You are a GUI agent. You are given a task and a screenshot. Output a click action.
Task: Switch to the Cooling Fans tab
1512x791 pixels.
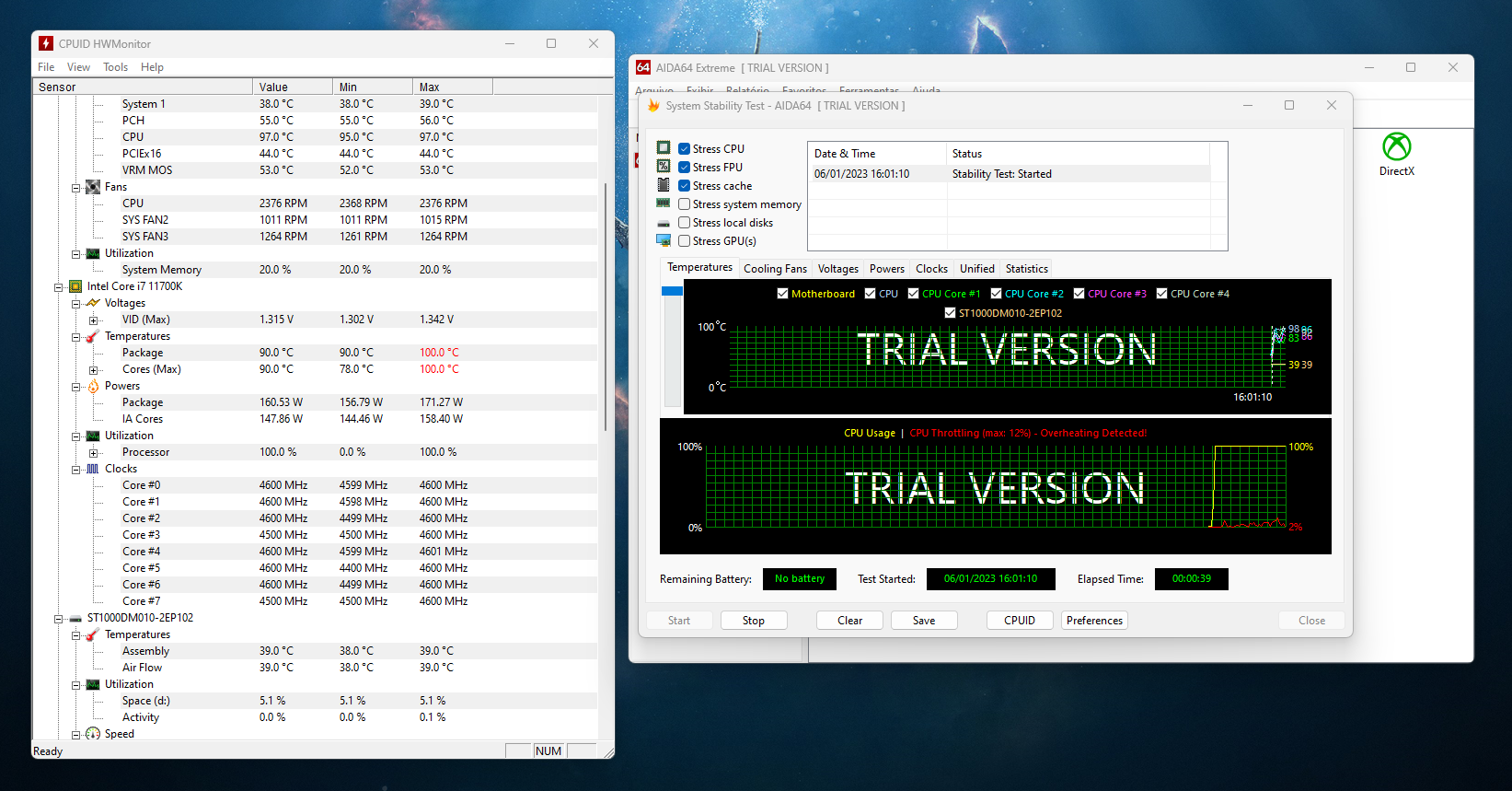point(775,269)
